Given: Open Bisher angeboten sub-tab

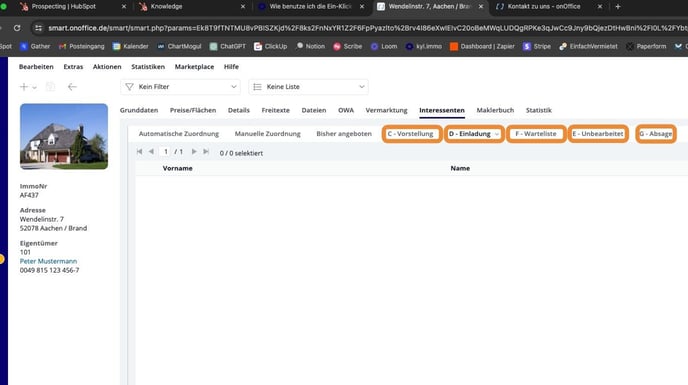Looking at the screenshot, I should click(344, 134).
